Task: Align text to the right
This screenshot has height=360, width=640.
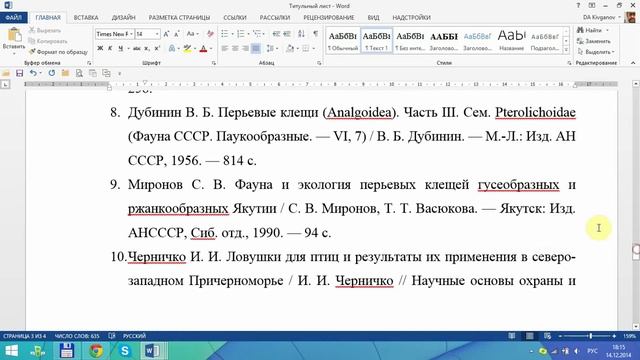Action: (245, 49)
